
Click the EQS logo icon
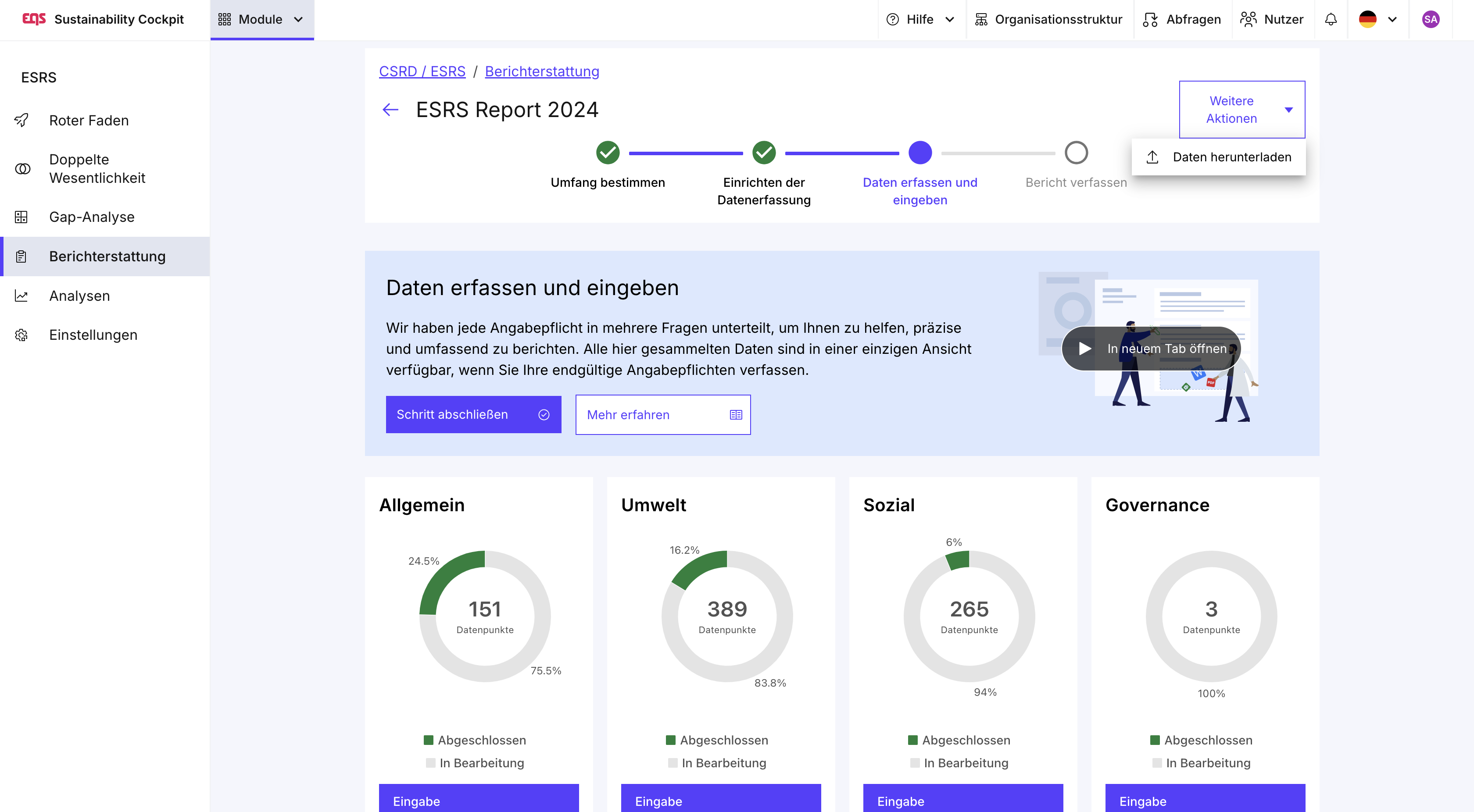pos(34,19)
